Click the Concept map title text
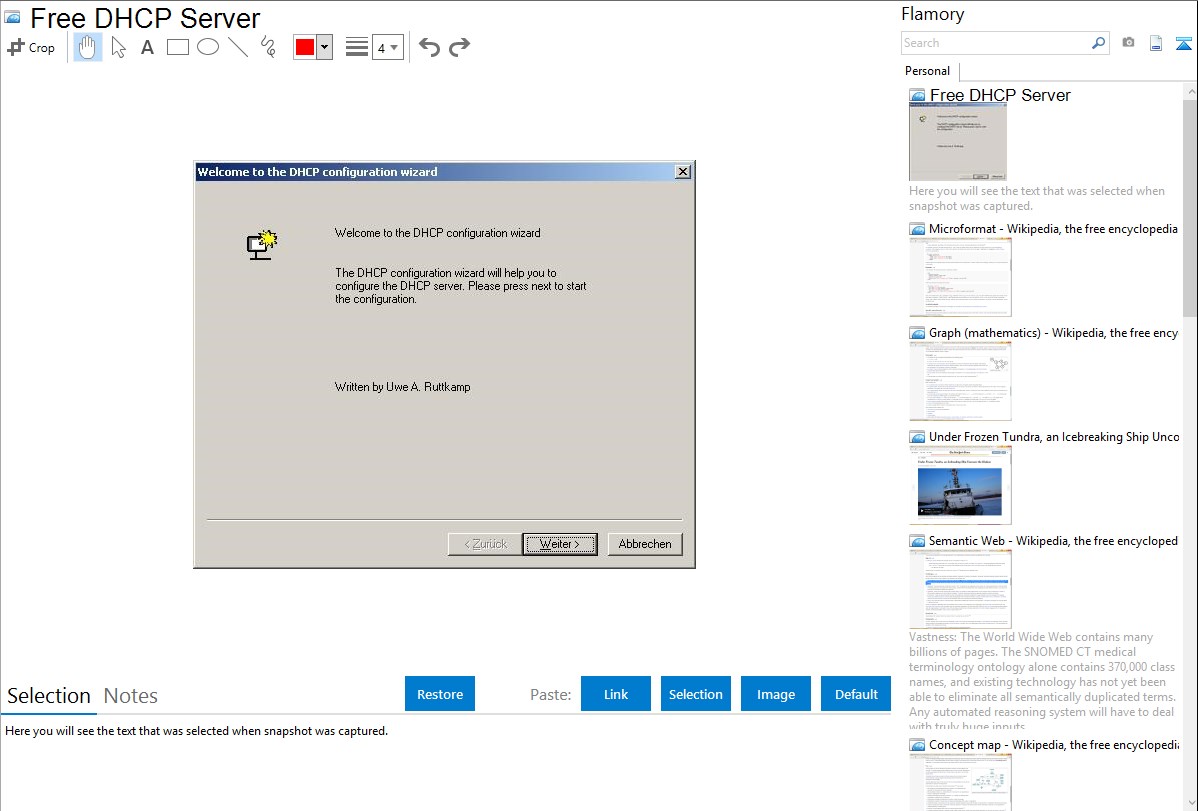 [1053, 744]
